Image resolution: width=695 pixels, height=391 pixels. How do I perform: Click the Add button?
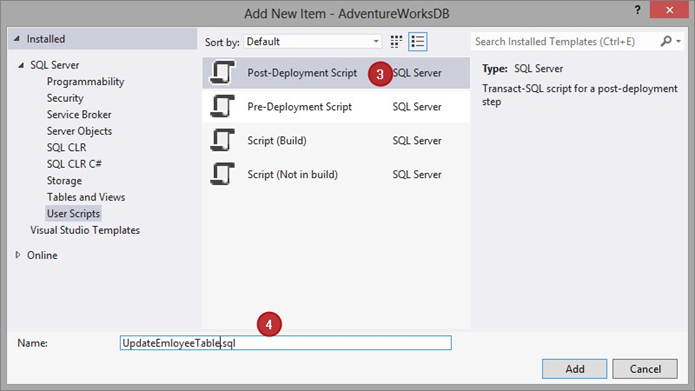pyautogui.click(x=574, y=369)
